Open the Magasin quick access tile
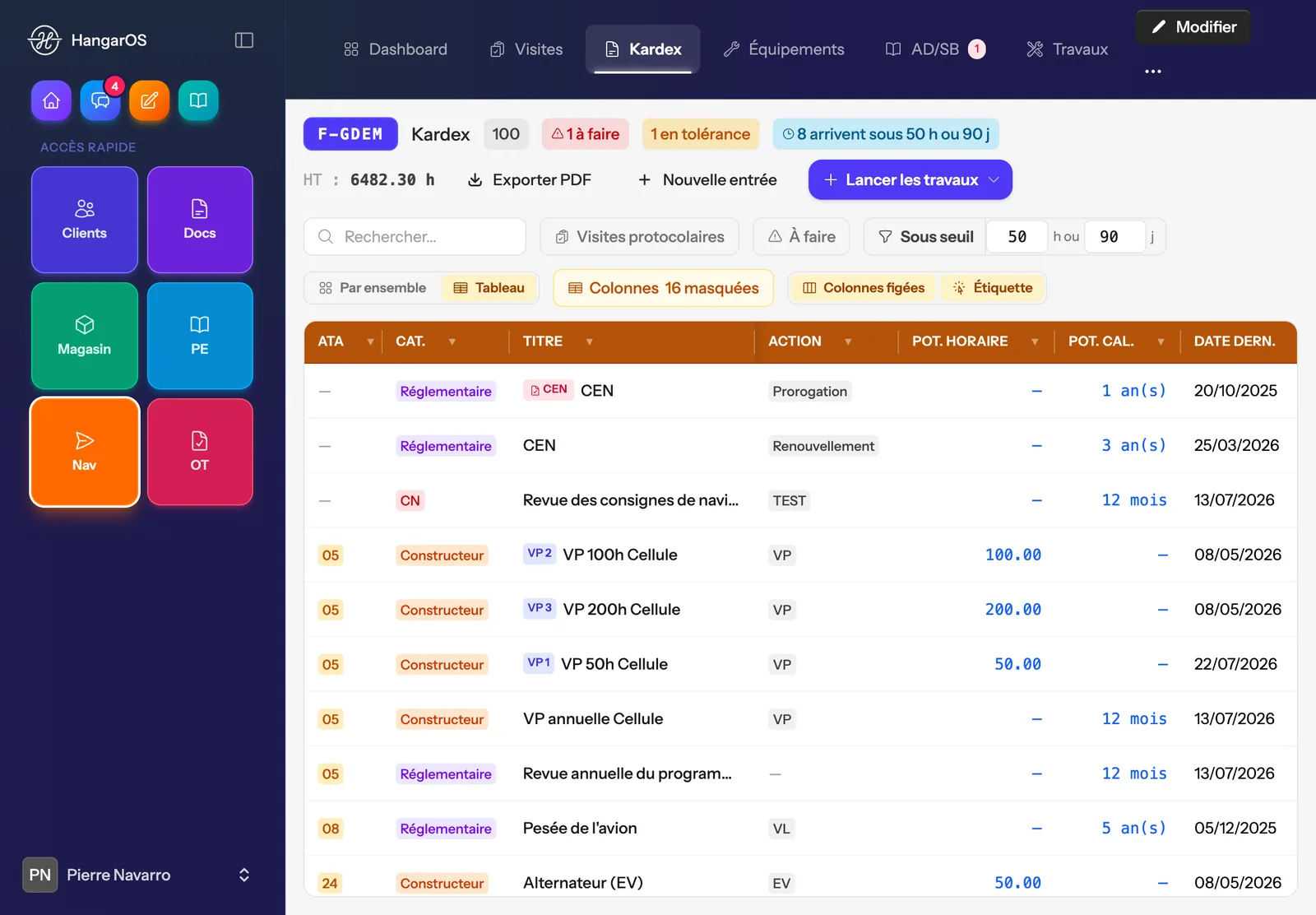This screenshot has height=915, width=1316. coord(85,336)
